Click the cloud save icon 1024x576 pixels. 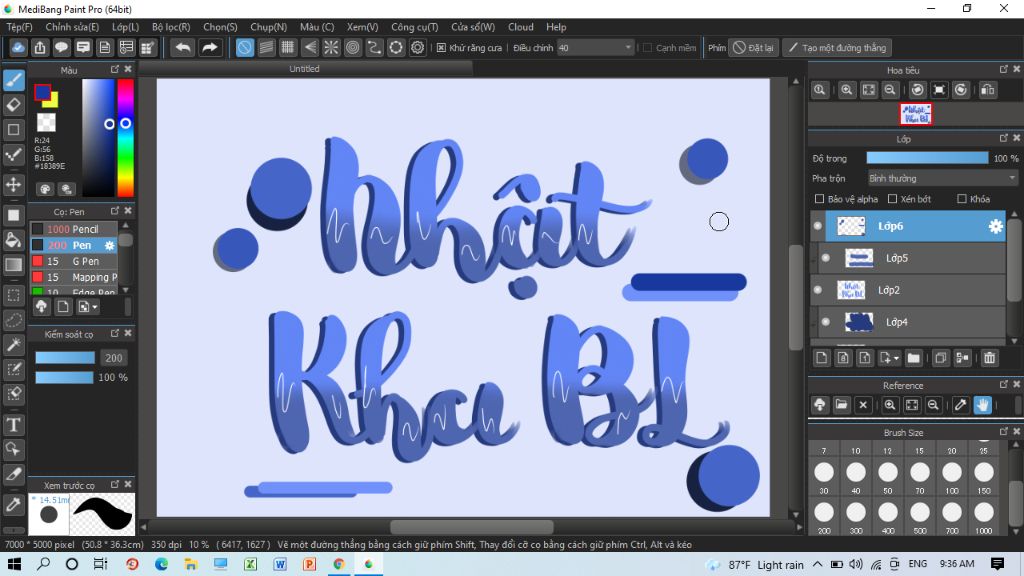[x=18, y=48]
